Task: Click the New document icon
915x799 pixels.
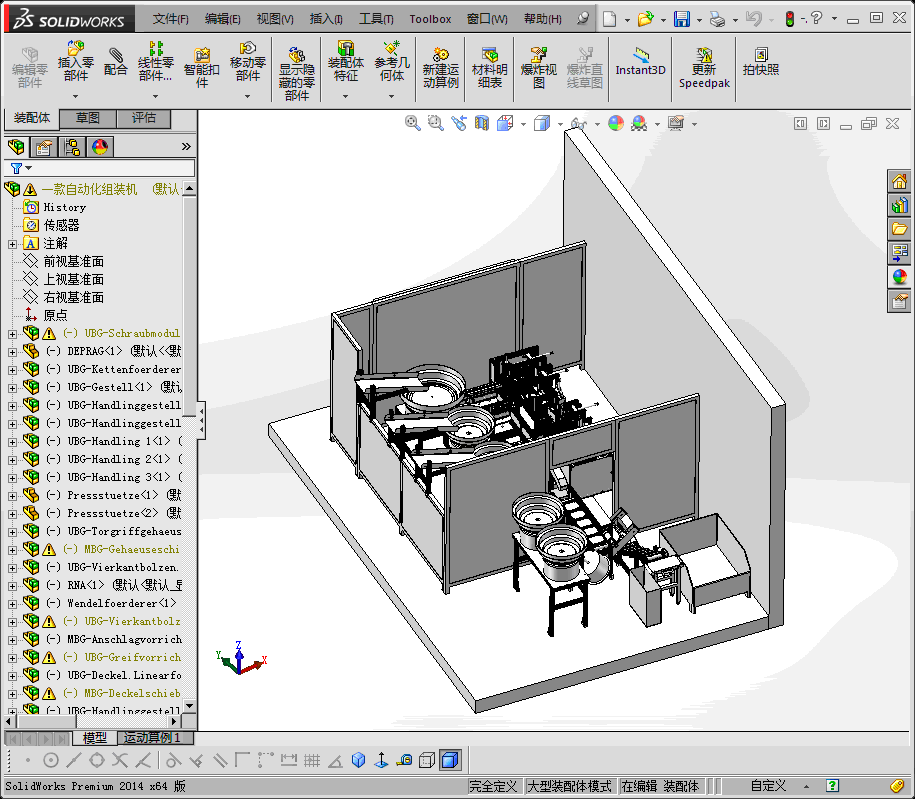Action: coord(609,19)
